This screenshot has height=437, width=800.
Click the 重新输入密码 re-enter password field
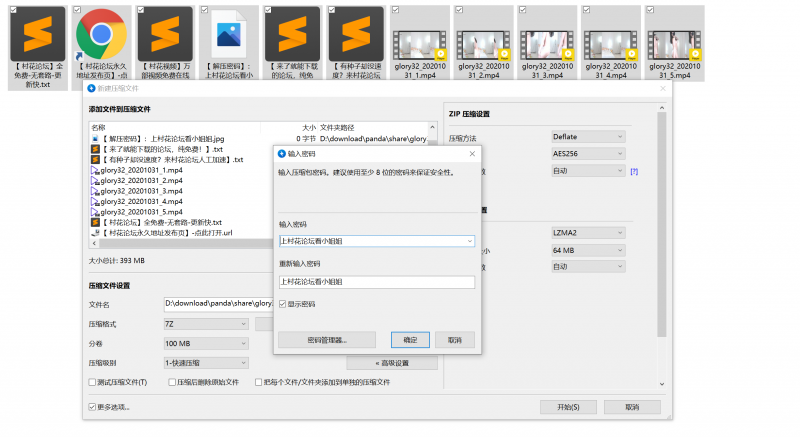pos(376,282)
